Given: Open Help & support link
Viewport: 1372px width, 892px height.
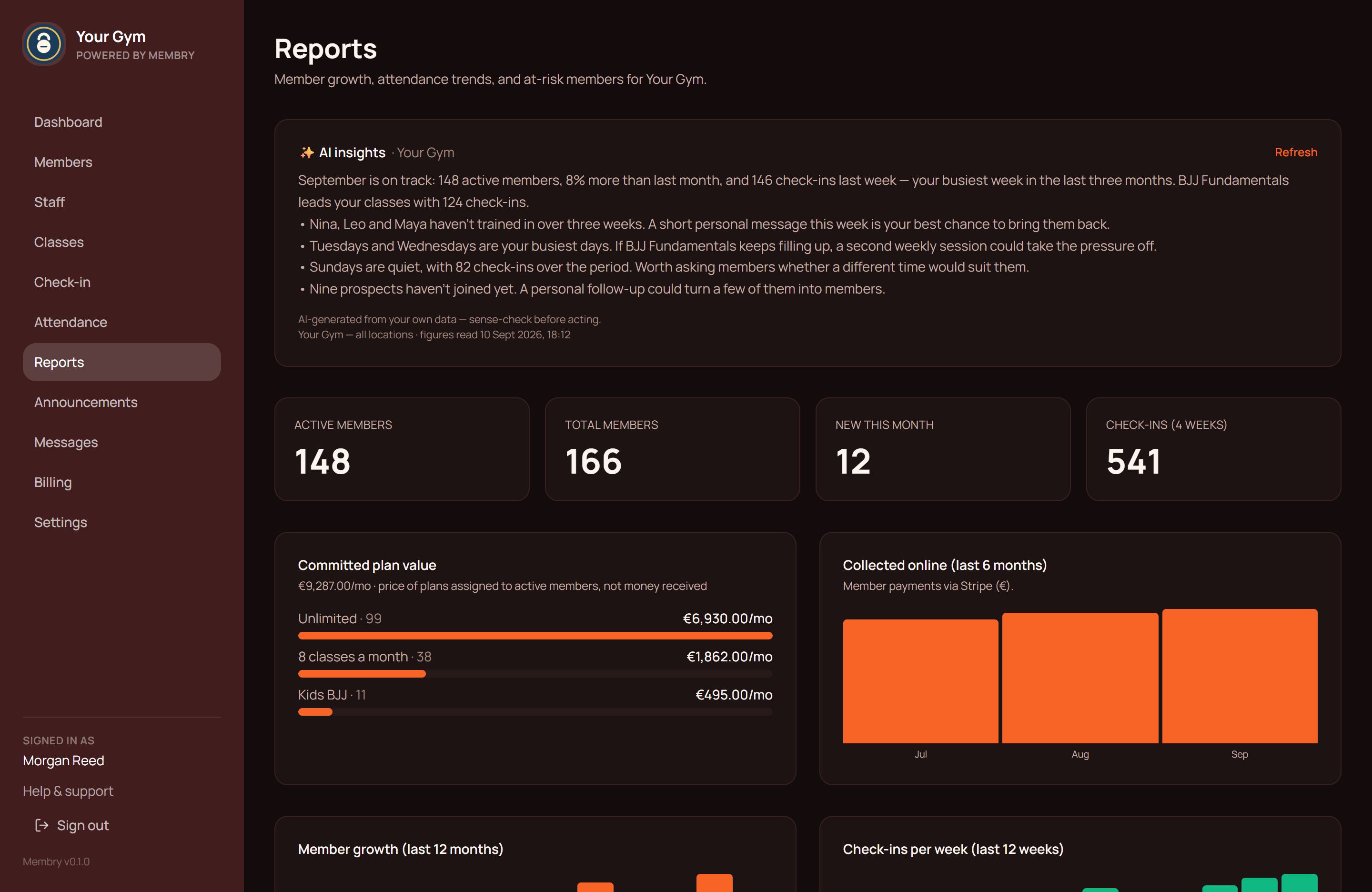Looking at the screenshot, I should pyautogui.click(x=68, y=791).
